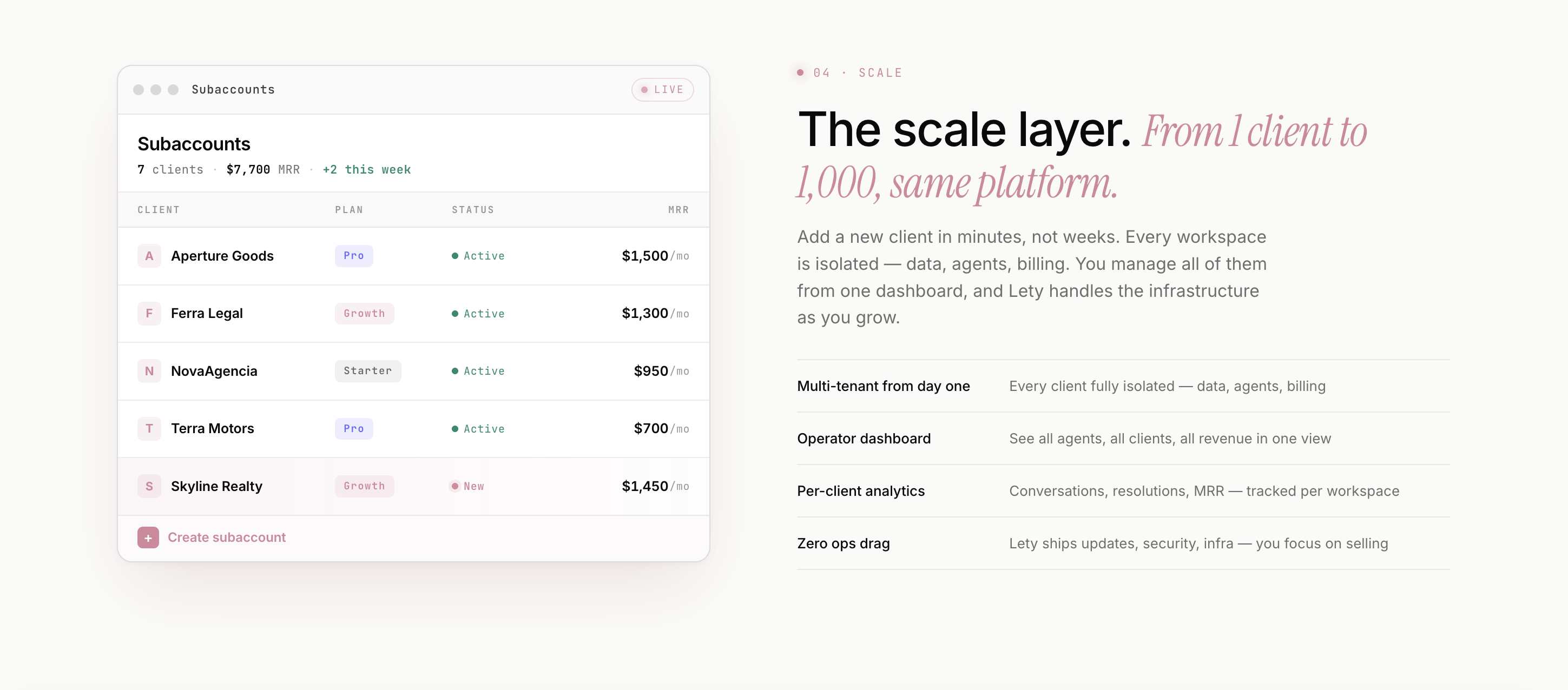1568x690 pixels.
Task: Click 'Every client fully isolated' description
Action: [x=1167, y=386]
